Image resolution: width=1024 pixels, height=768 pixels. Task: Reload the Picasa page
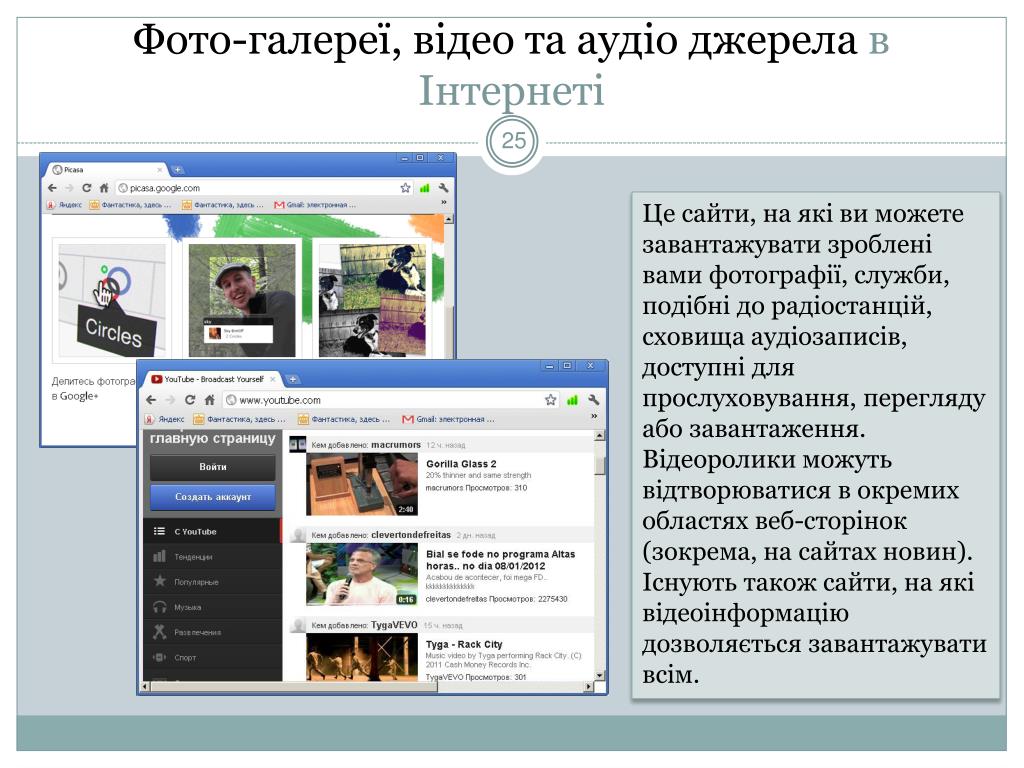[x=86, y=188]
